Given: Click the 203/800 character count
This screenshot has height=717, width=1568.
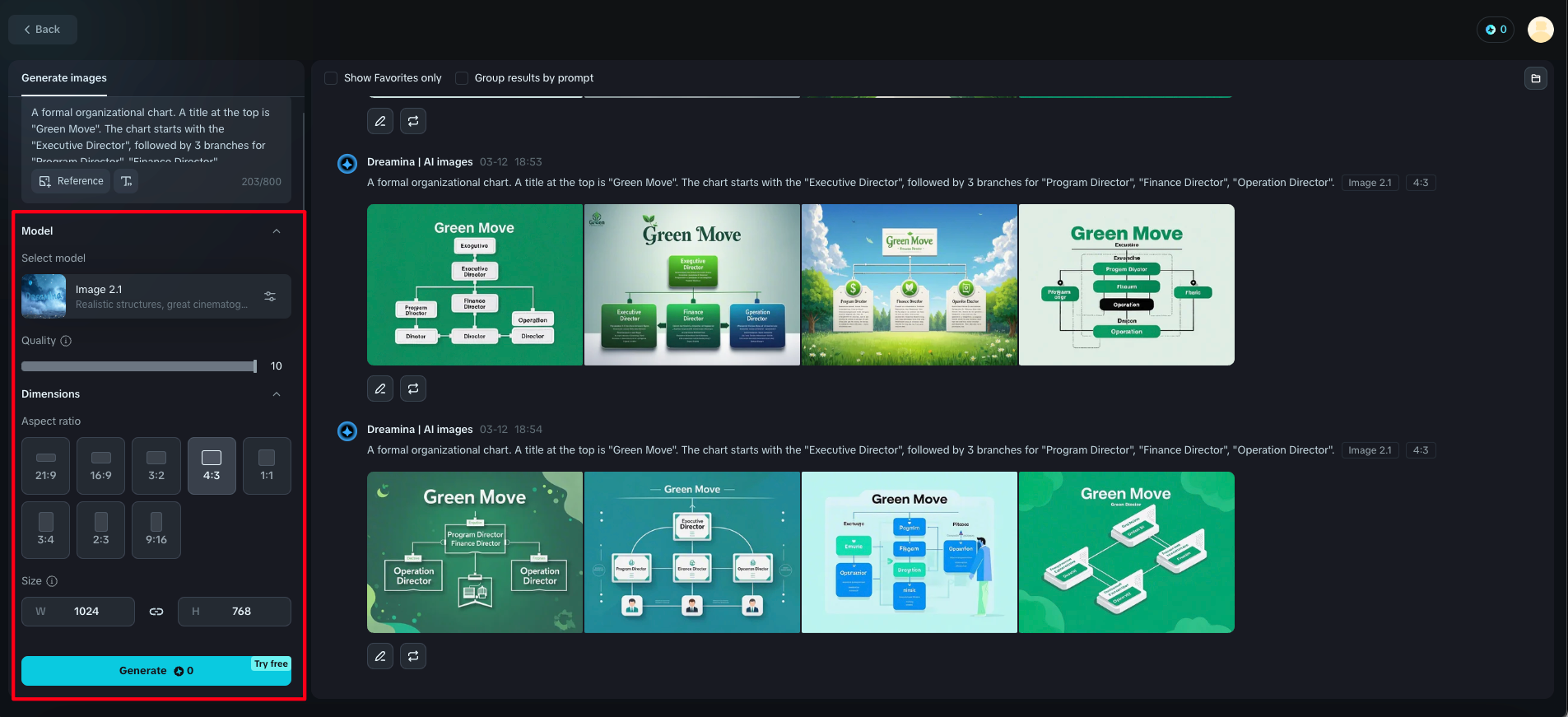Looking at the screenshot, I should point(261,182).
